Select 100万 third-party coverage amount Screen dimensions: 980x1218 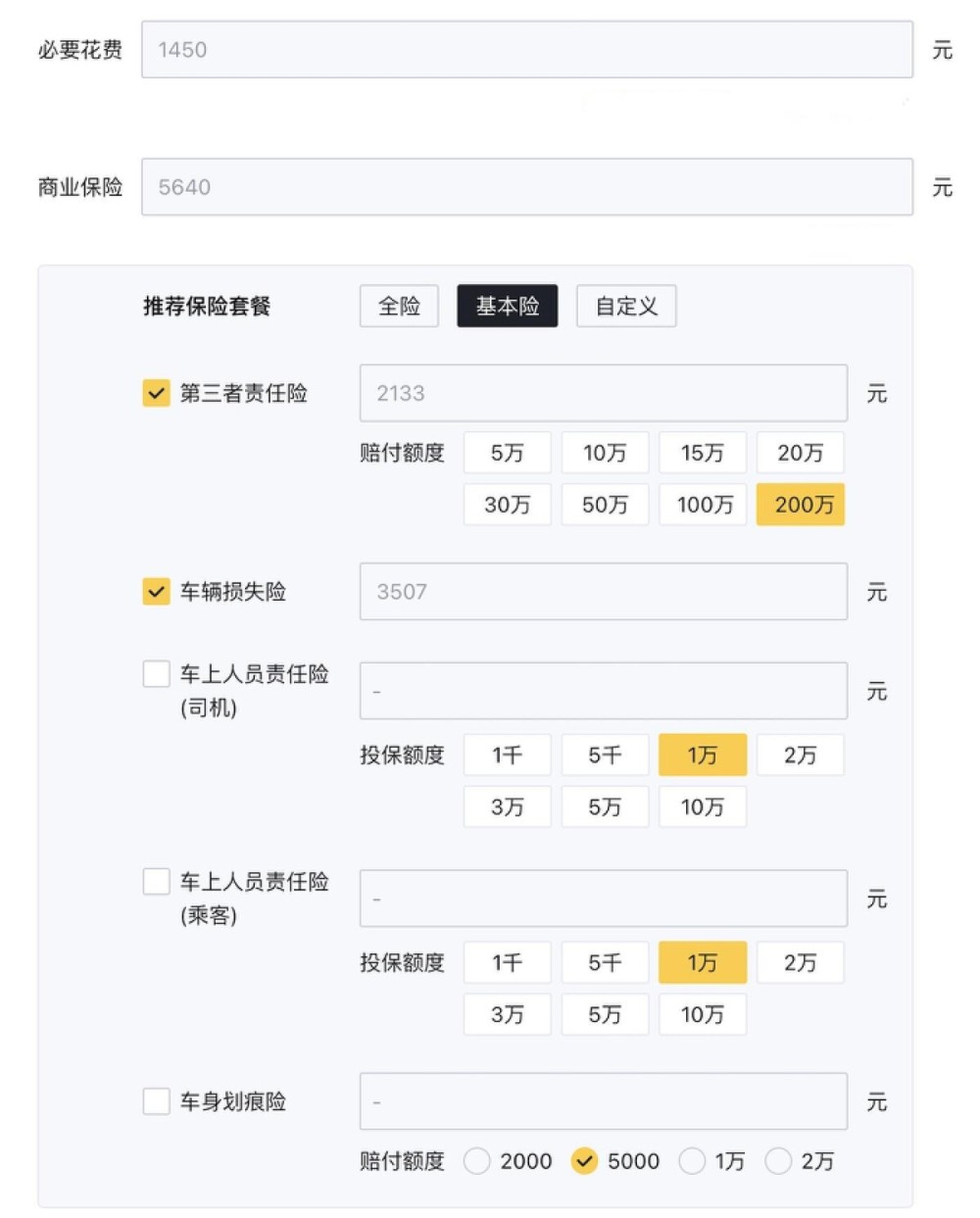coord(703,505)
